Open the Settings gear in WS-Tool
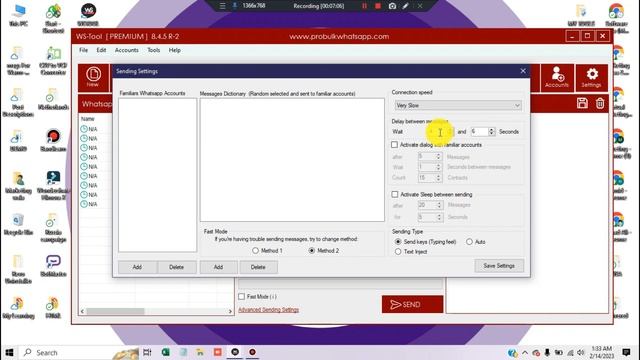 pos(591,77)
